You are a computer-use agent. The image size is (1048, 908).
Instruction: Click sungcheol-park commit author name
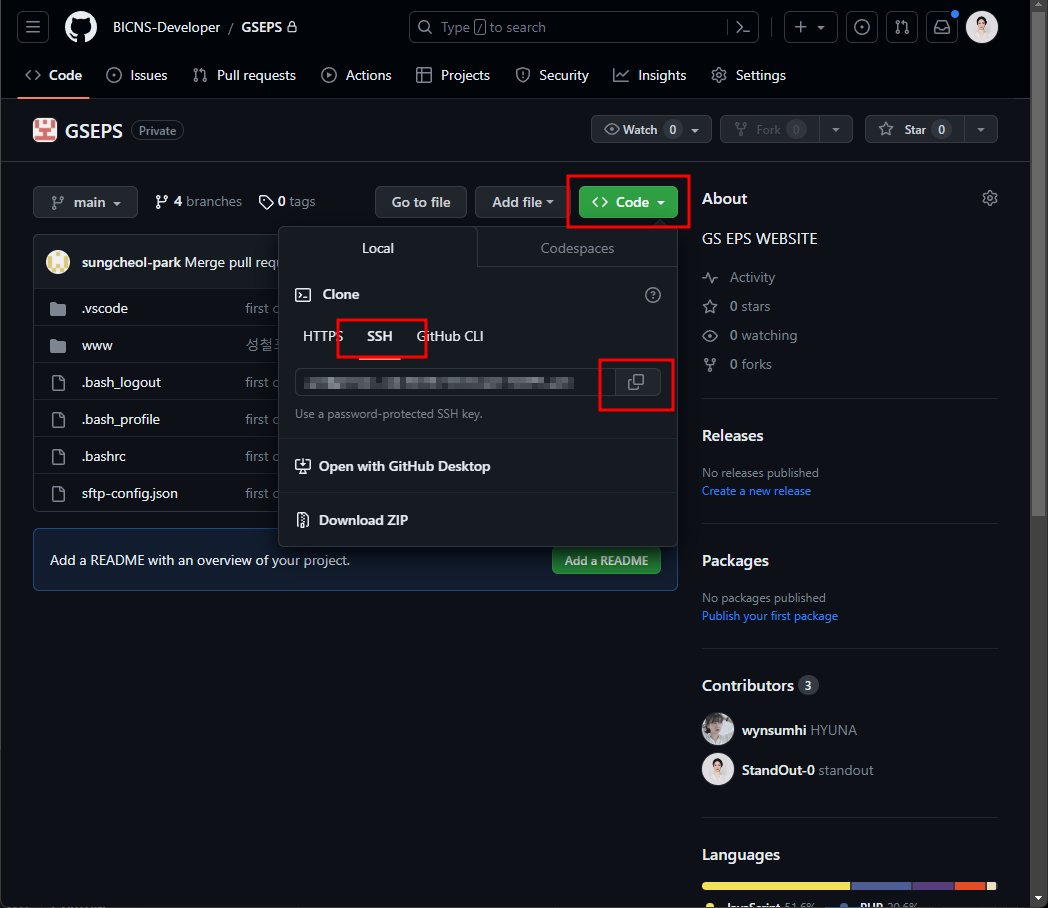pyautogui.click(x=131, y=263)
